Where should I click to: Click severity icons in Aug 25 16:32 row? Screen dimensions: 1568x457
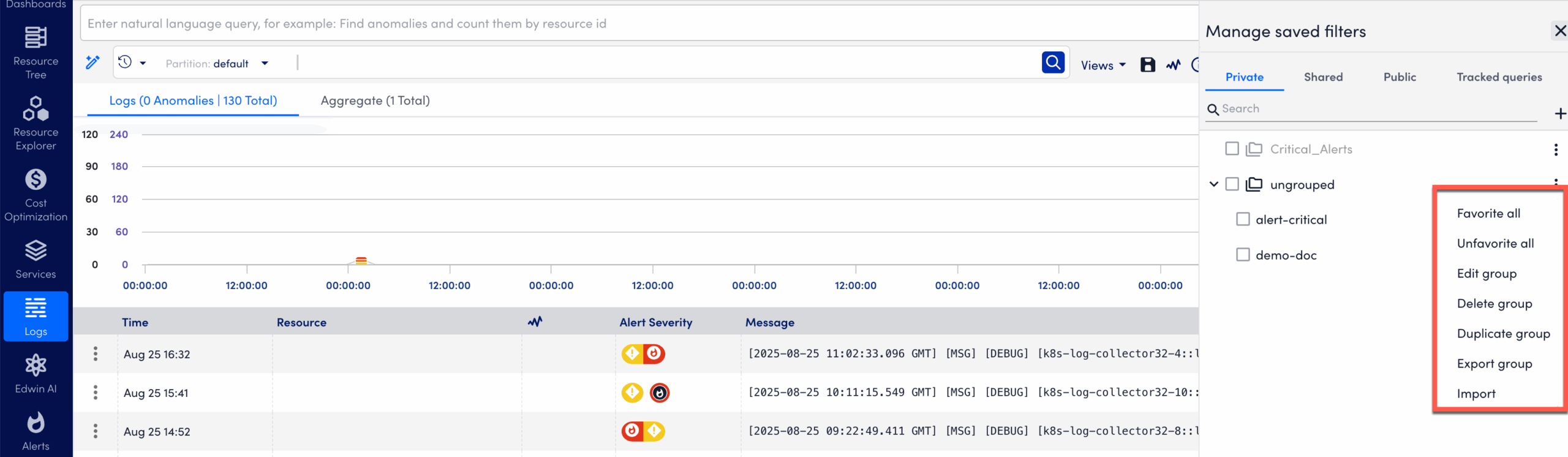643,353
